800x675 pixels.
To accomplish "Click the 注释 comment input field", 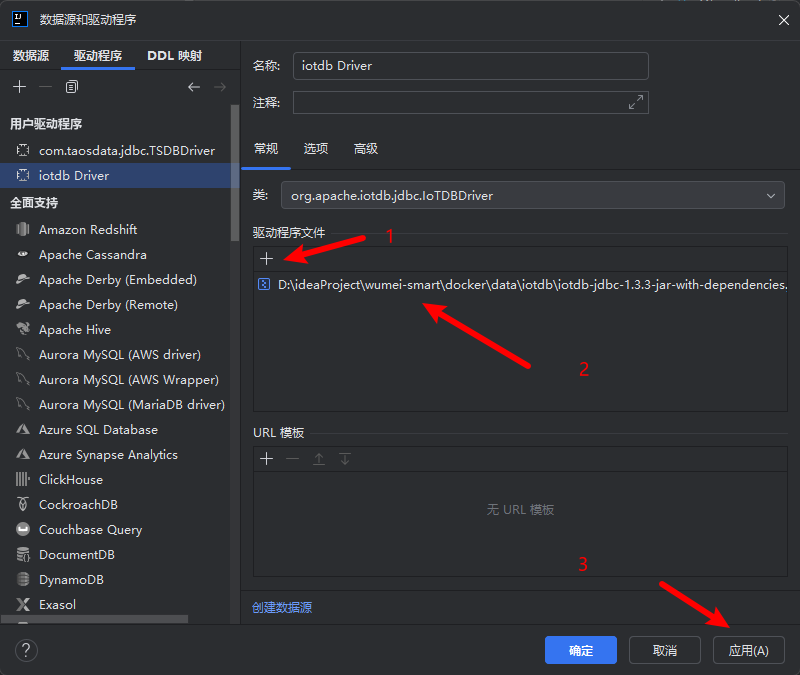I will pos(470,103).
